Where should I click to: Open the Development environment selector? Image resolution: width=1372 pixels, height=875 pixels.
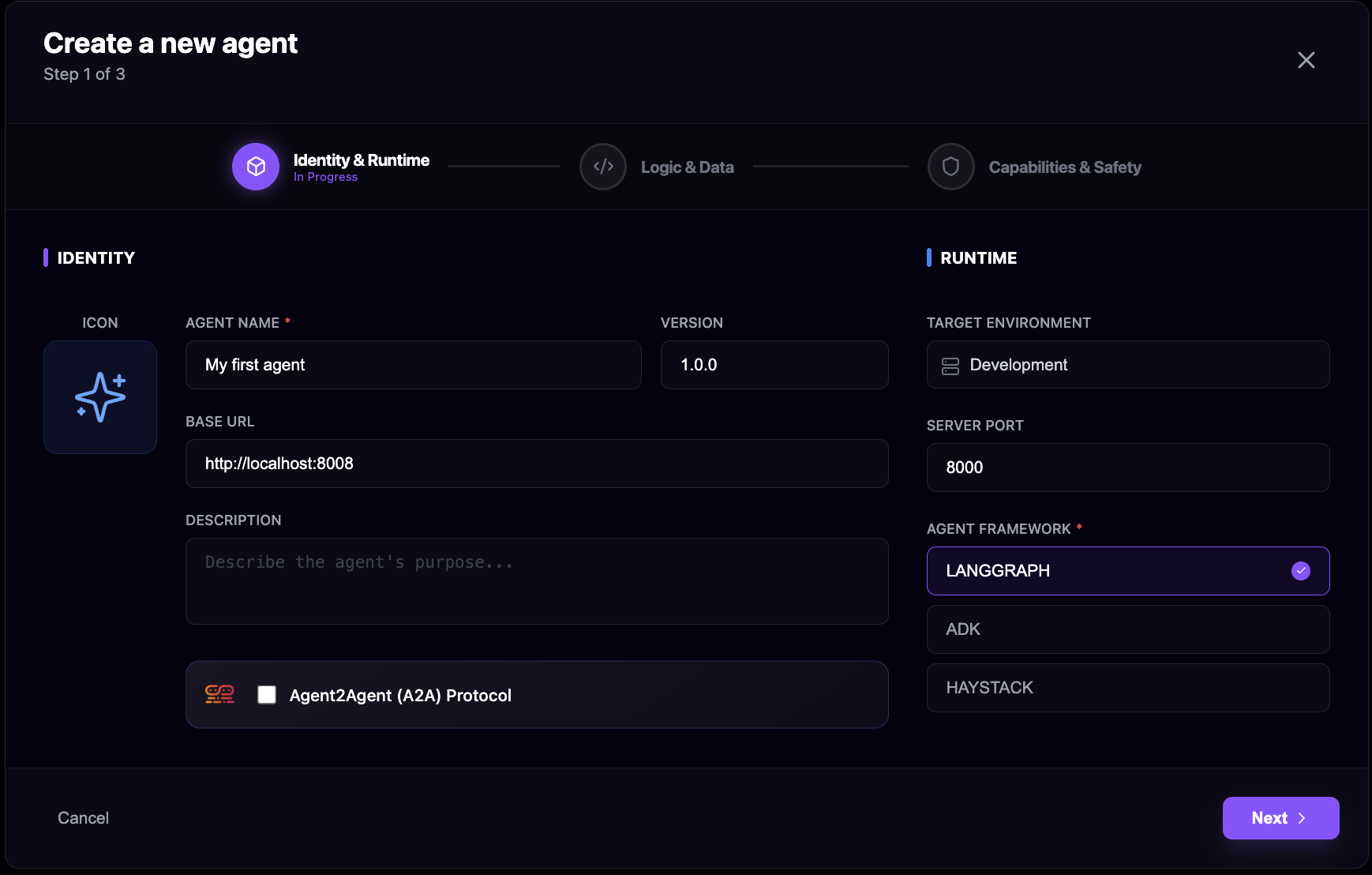click(1127, 365)
